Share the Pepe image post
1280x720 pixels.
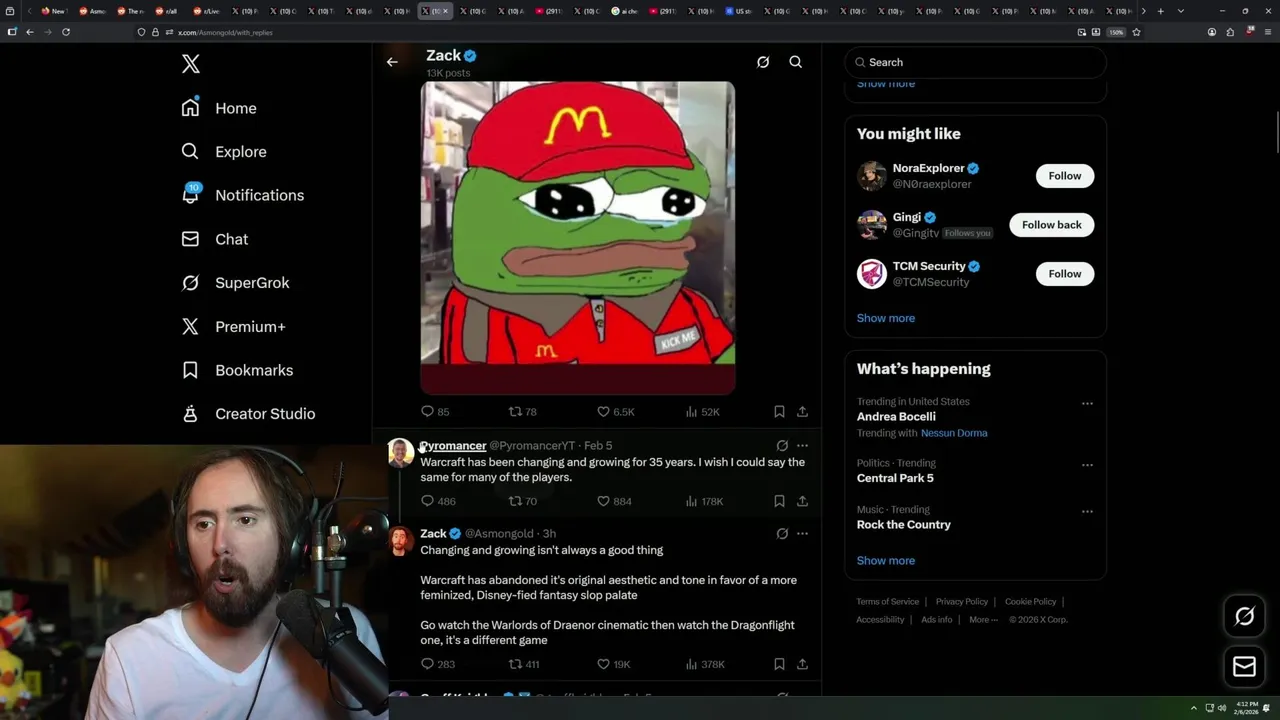tap(802, 412)
